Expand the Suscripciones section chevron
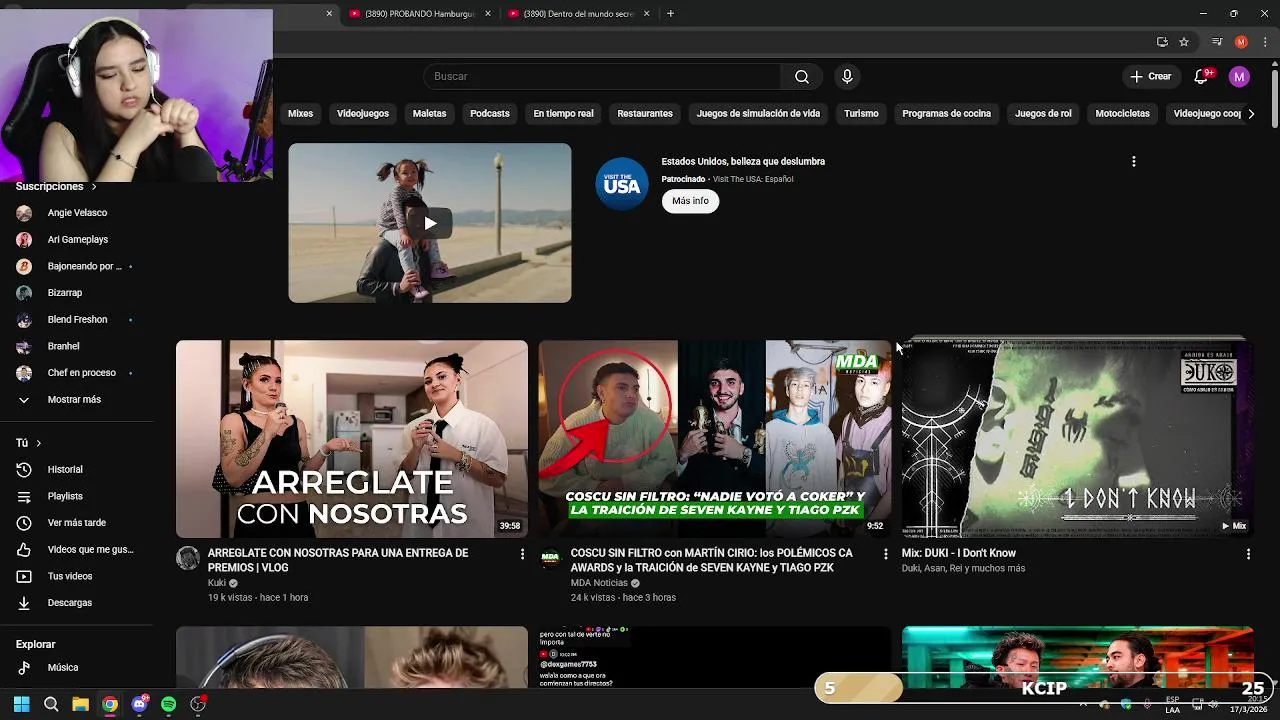 tap(94, 187)
